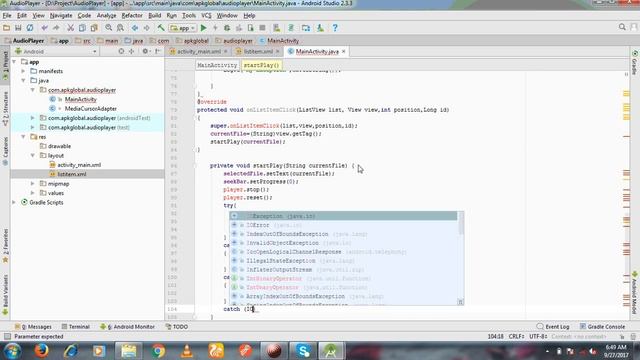
Task: Open the Gradle Console
Action: coord(602,327)
